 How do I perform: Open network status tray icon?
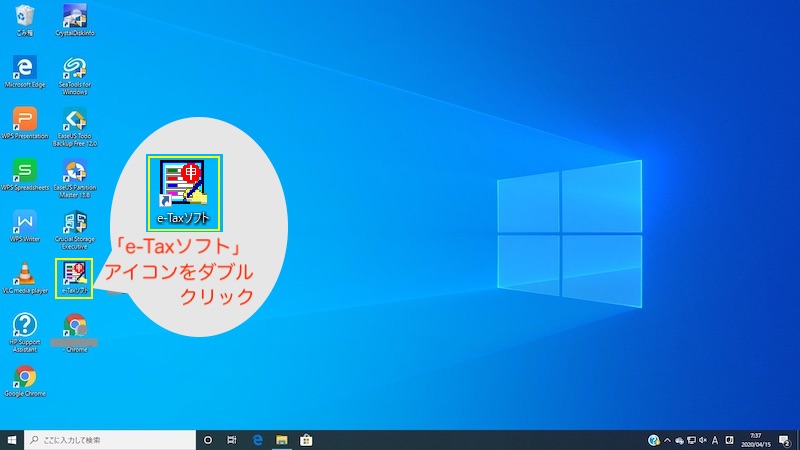(691, 440)
